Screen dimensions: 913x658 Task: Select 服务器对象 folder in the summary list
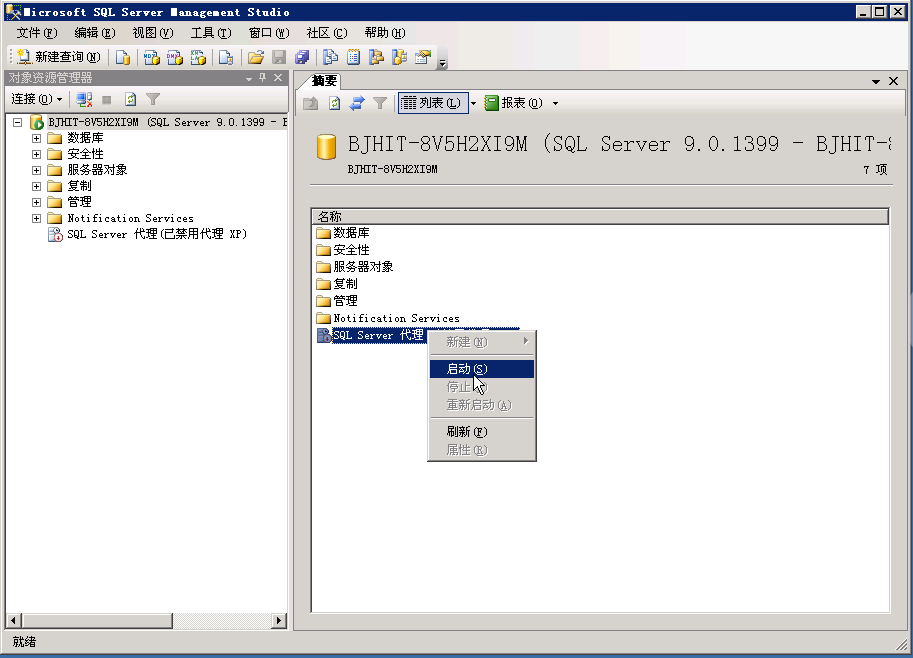[x=355, y=267]
